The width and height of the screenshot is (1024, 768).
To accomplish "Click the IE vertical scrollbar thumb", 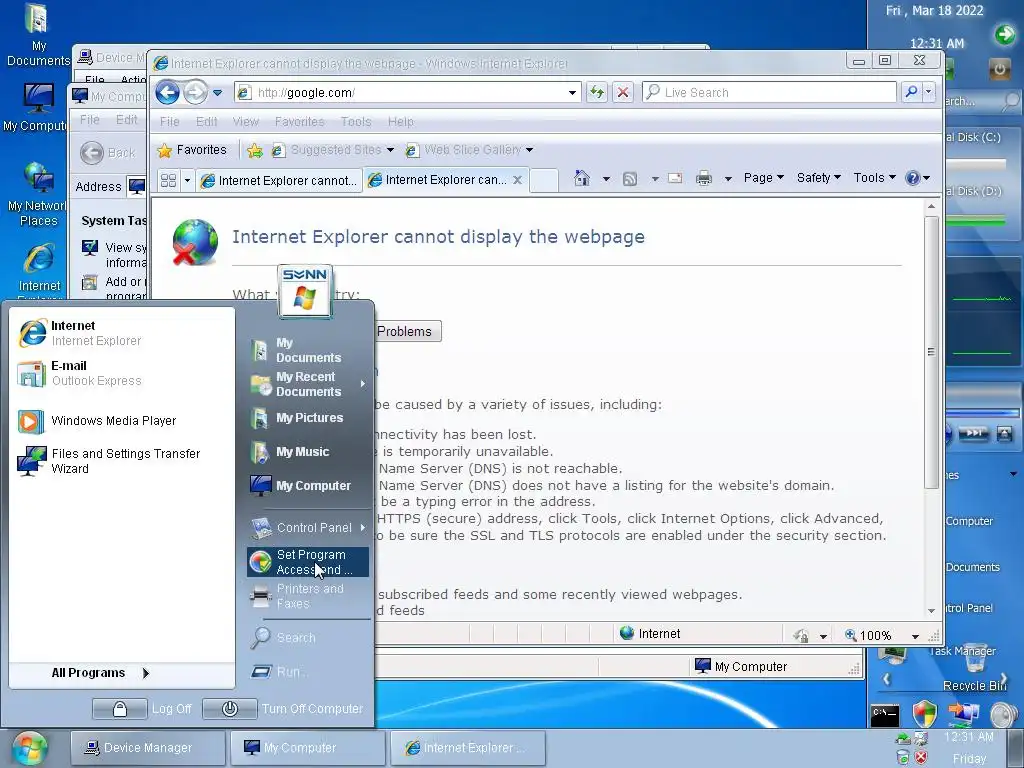I will (x=931, y=352).
